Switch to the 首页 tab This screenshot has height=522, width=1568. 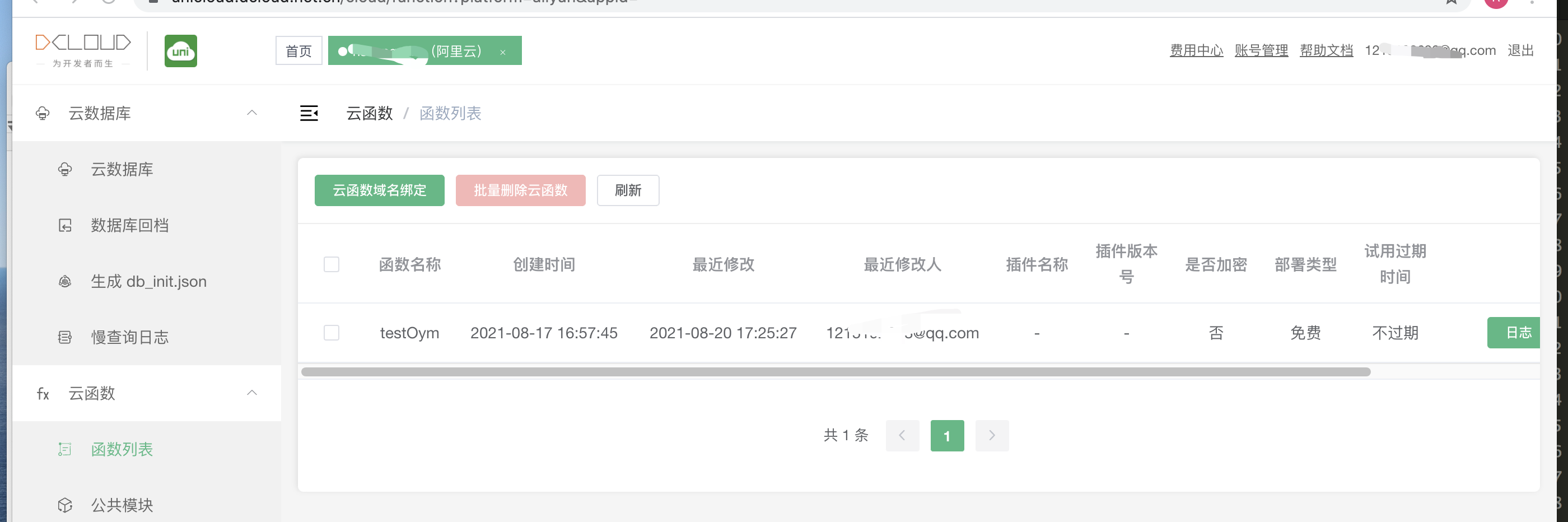point(299,50)
